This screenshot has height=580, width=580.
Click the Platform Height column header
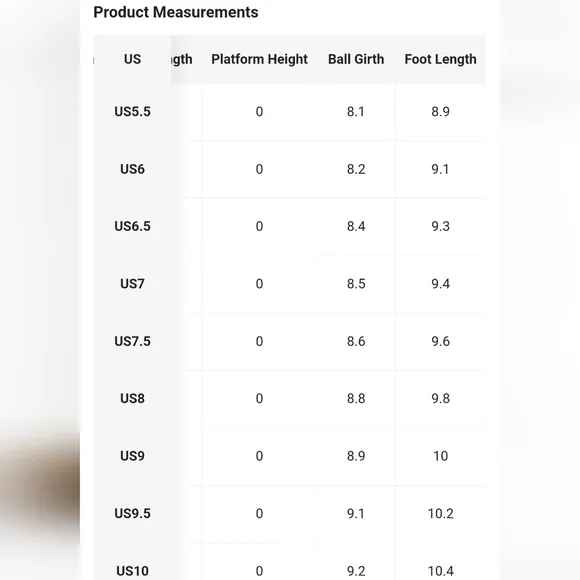pyautogui.click(x=259, y=59)
